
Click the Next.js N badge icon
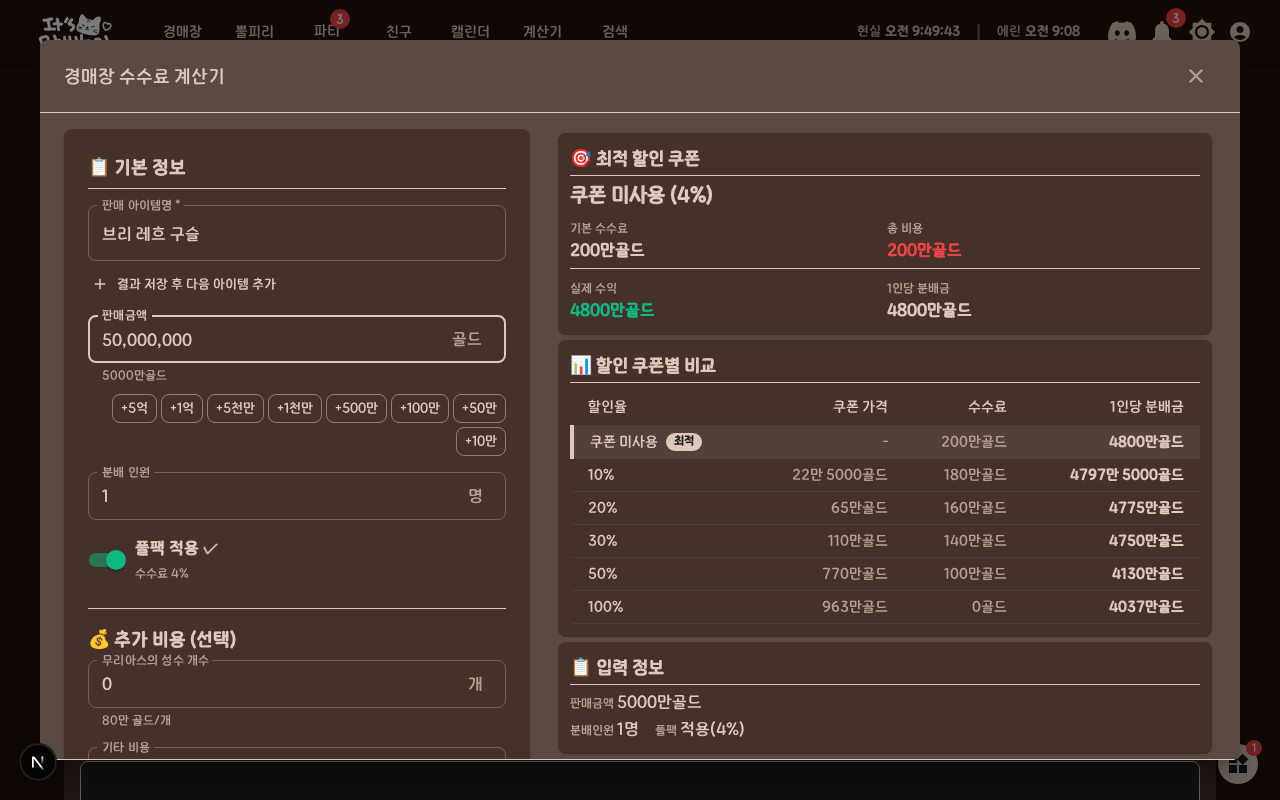(38, 762)
